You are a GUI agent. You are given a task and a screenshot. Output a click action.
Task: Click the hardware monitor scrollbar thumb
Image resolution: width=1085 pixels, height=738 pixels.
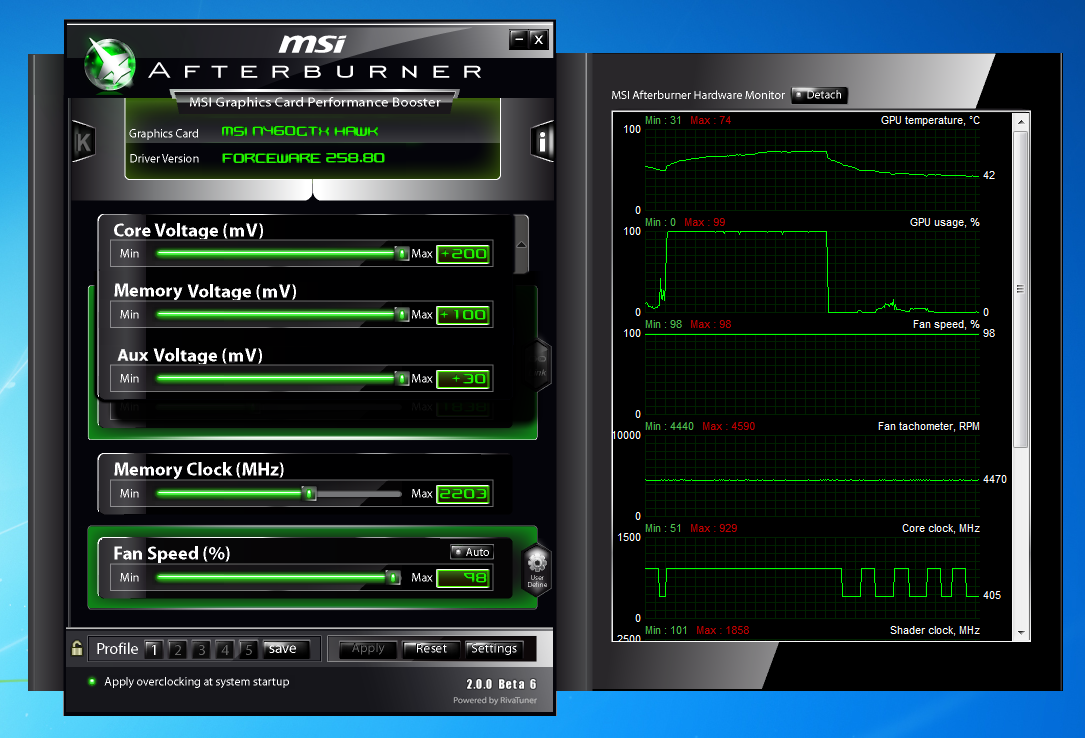click(1021, 289)
